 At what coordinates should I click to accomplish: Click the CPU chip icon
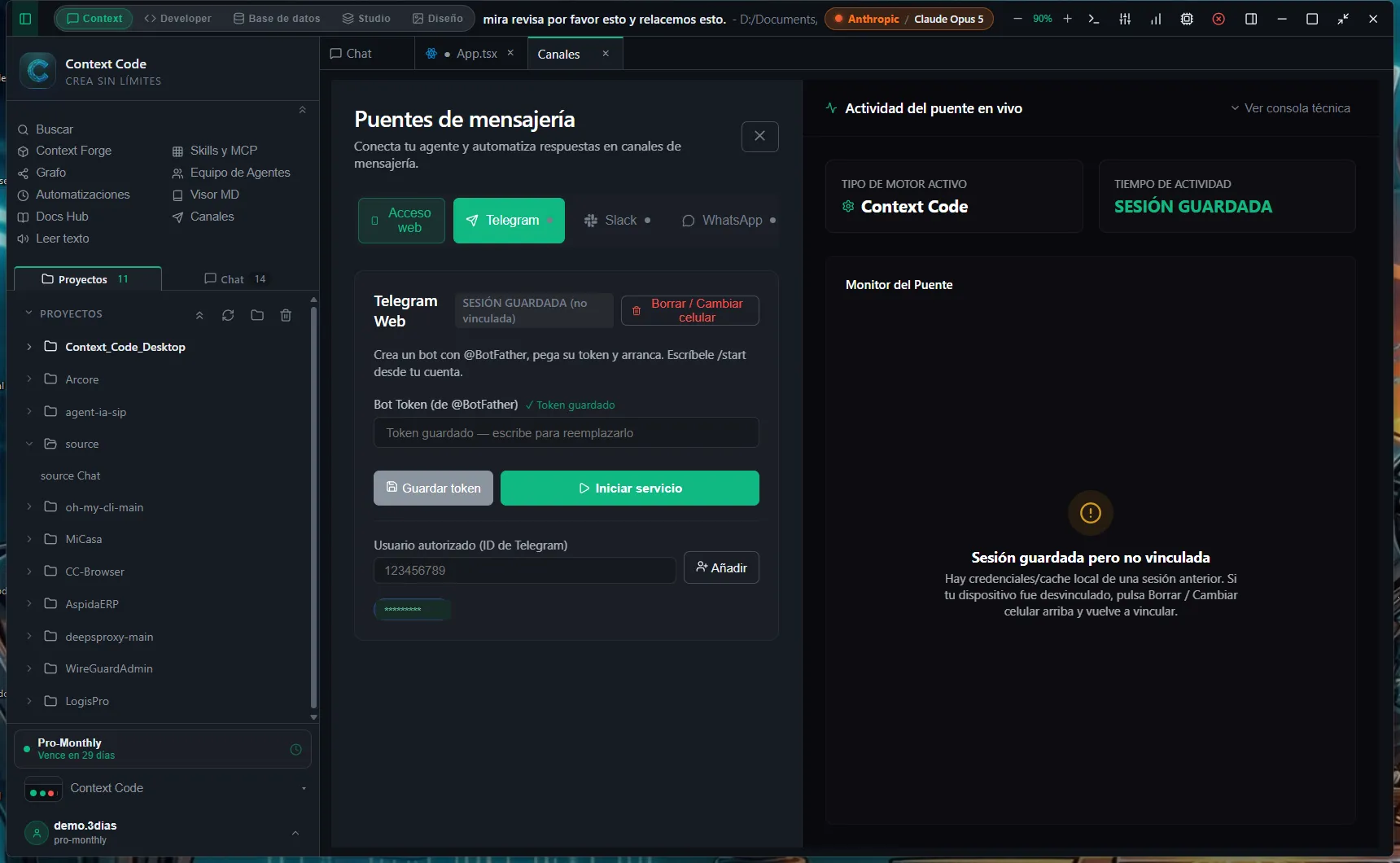pyautogui.click(x=1187, y=19)
